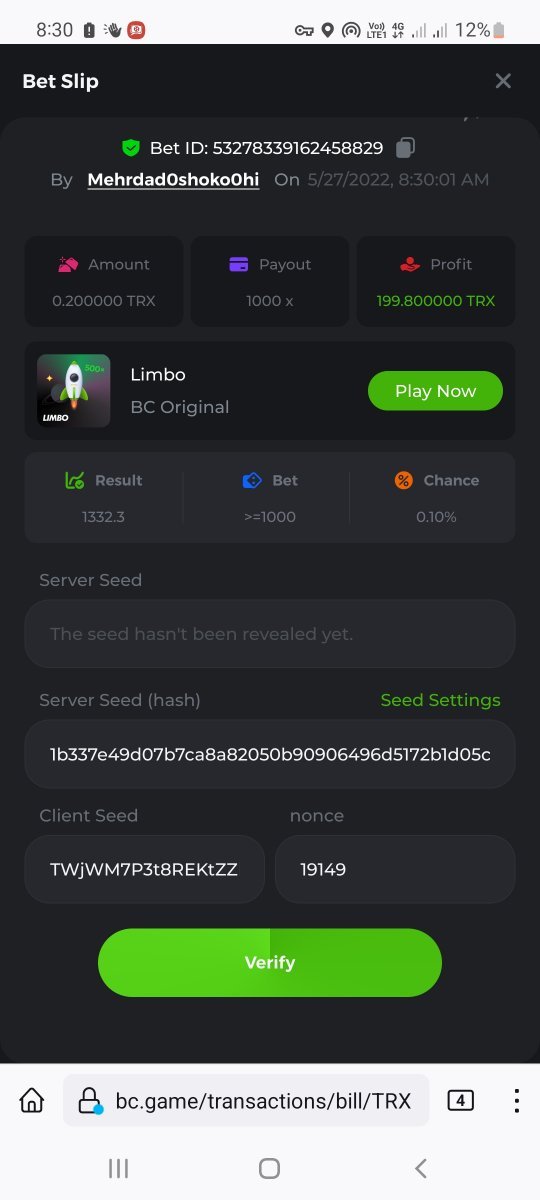Screen dimensions: 540x1200
Task: Tap the unrevealed Server Seed field
Action: (x=270, y=634)
